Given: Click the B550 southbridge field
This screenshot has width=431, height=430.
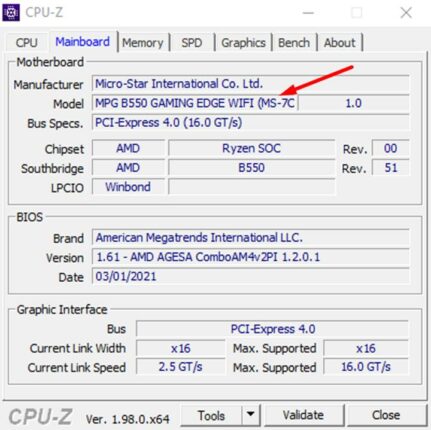Looking at the screenshot, I should 251,168.
